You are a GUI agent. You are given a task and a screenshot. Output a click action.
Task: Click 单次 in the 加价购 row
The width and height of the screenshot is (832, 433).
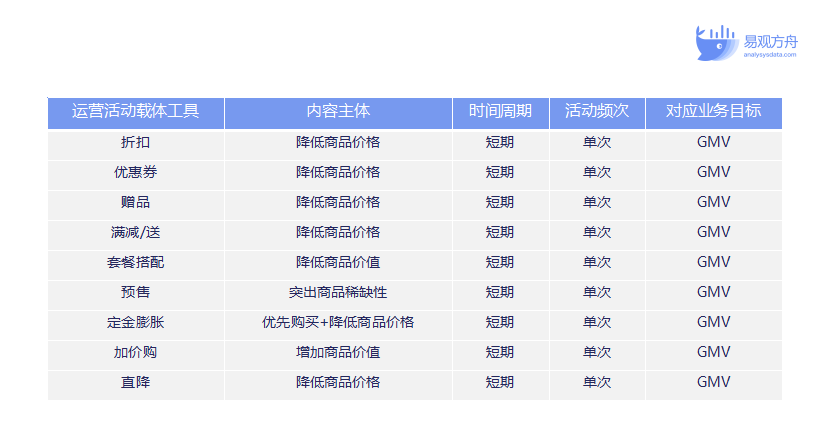[597, 352]
